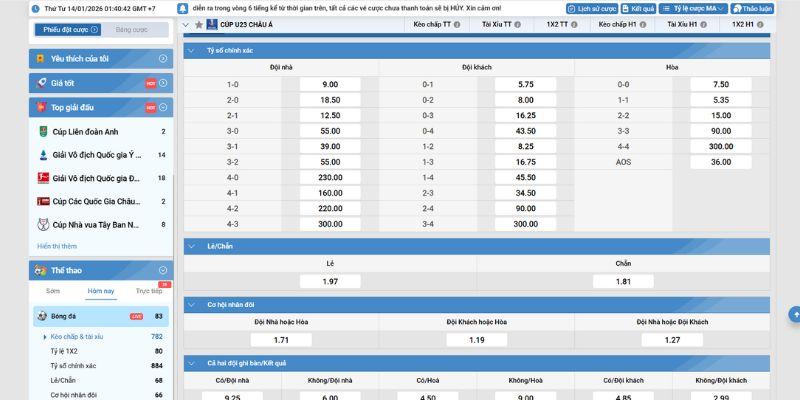Switch to the Phiếu đặt cược tab
Viewport: 800px width, 400px height.
[68, 30]
